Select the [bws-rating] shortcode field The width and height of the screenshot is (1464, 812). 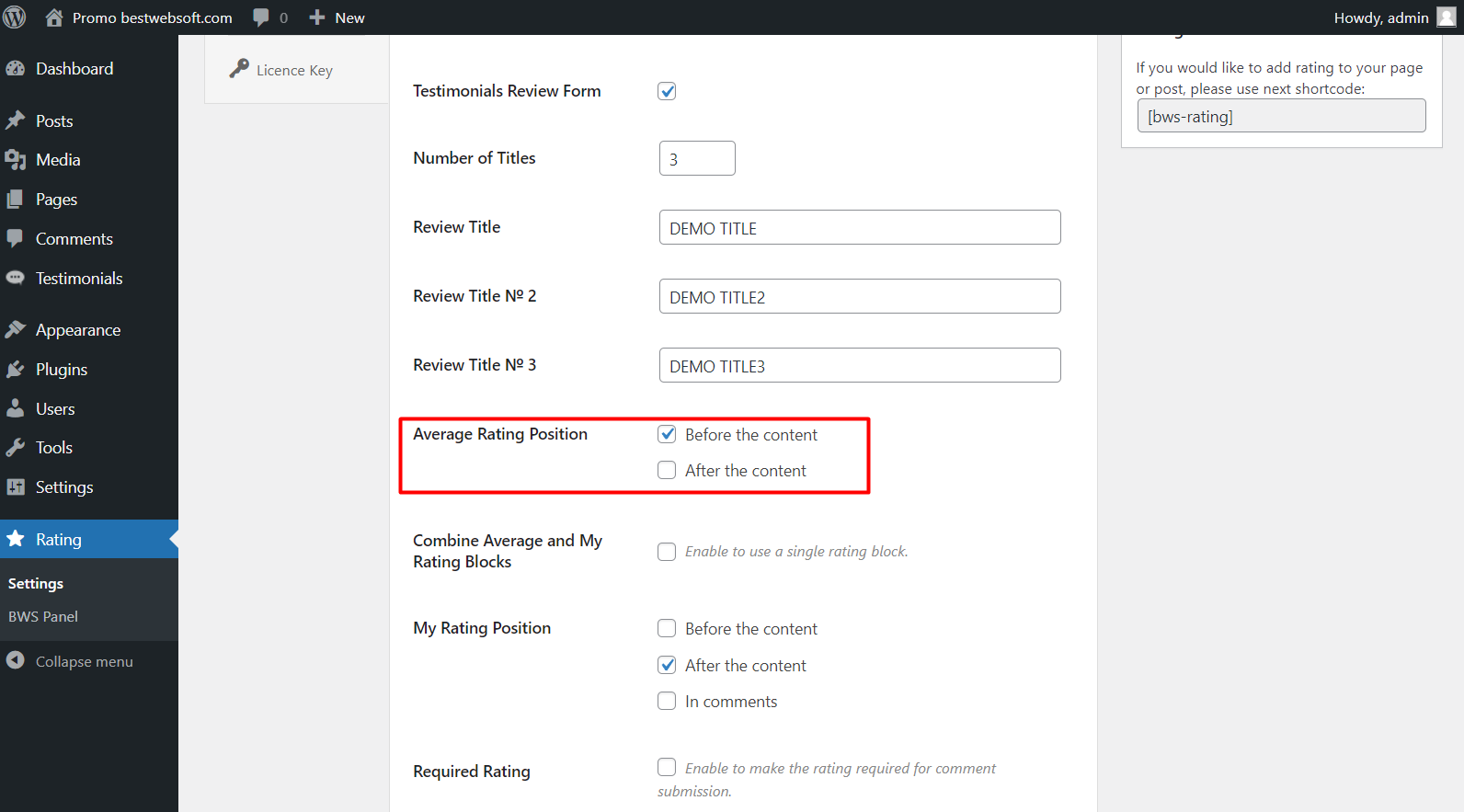(1282, 116)
